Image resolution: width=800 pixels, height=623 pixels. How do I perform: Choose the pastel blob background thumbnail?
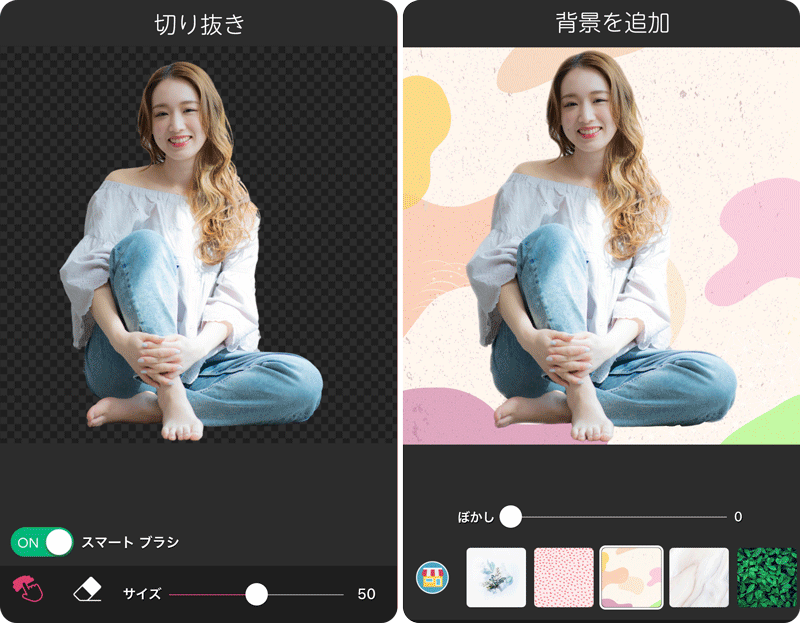point(631,578)
